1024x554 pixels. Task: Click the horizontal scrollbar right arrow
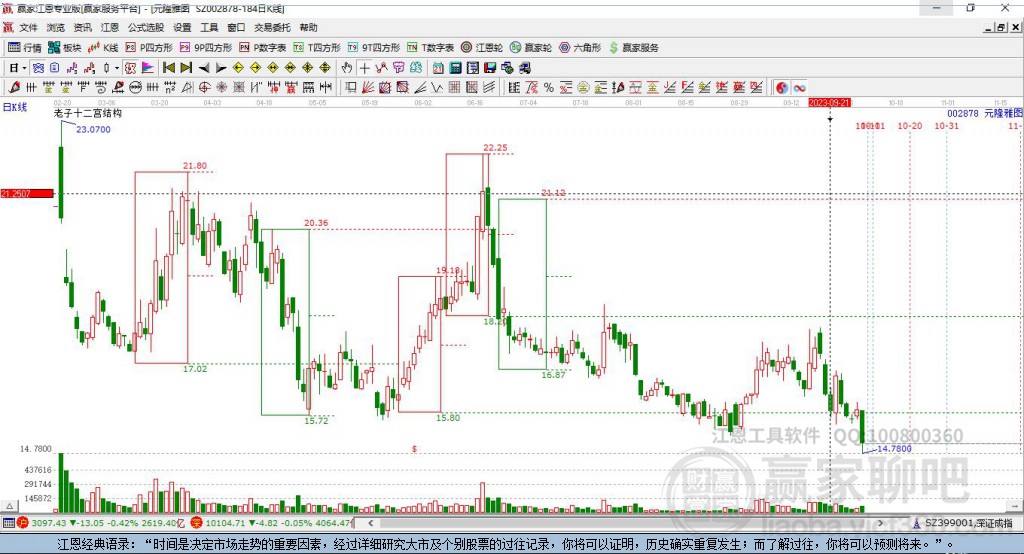point(880,523)
